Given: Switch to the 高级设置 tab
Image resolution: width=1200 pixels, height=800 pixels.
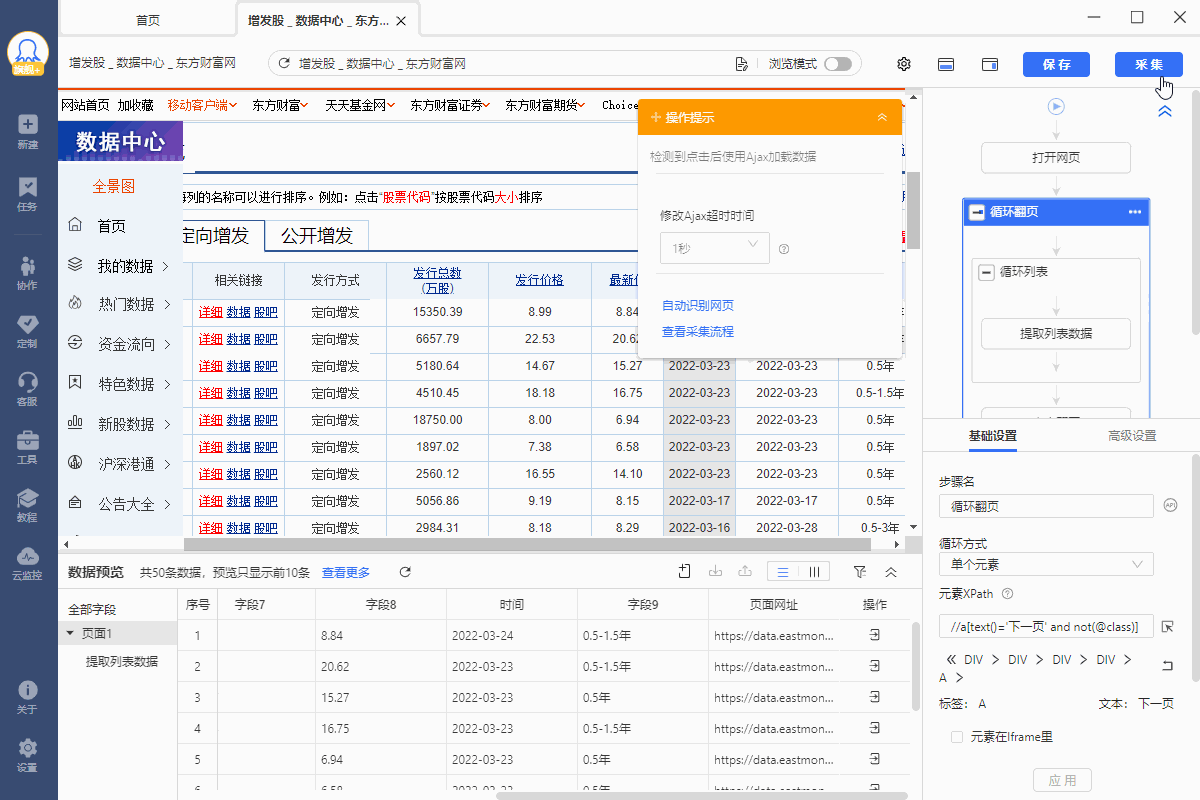Looking at the screenshot, I should point(1132,436).
